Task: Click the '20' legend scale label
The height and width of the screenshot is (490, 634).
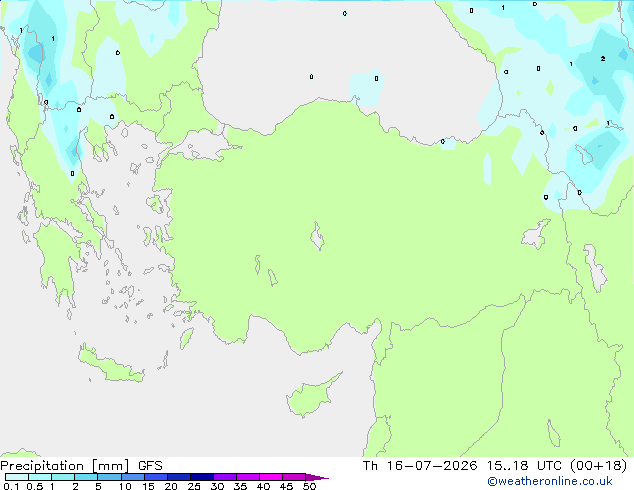Action: coord(171,486)
